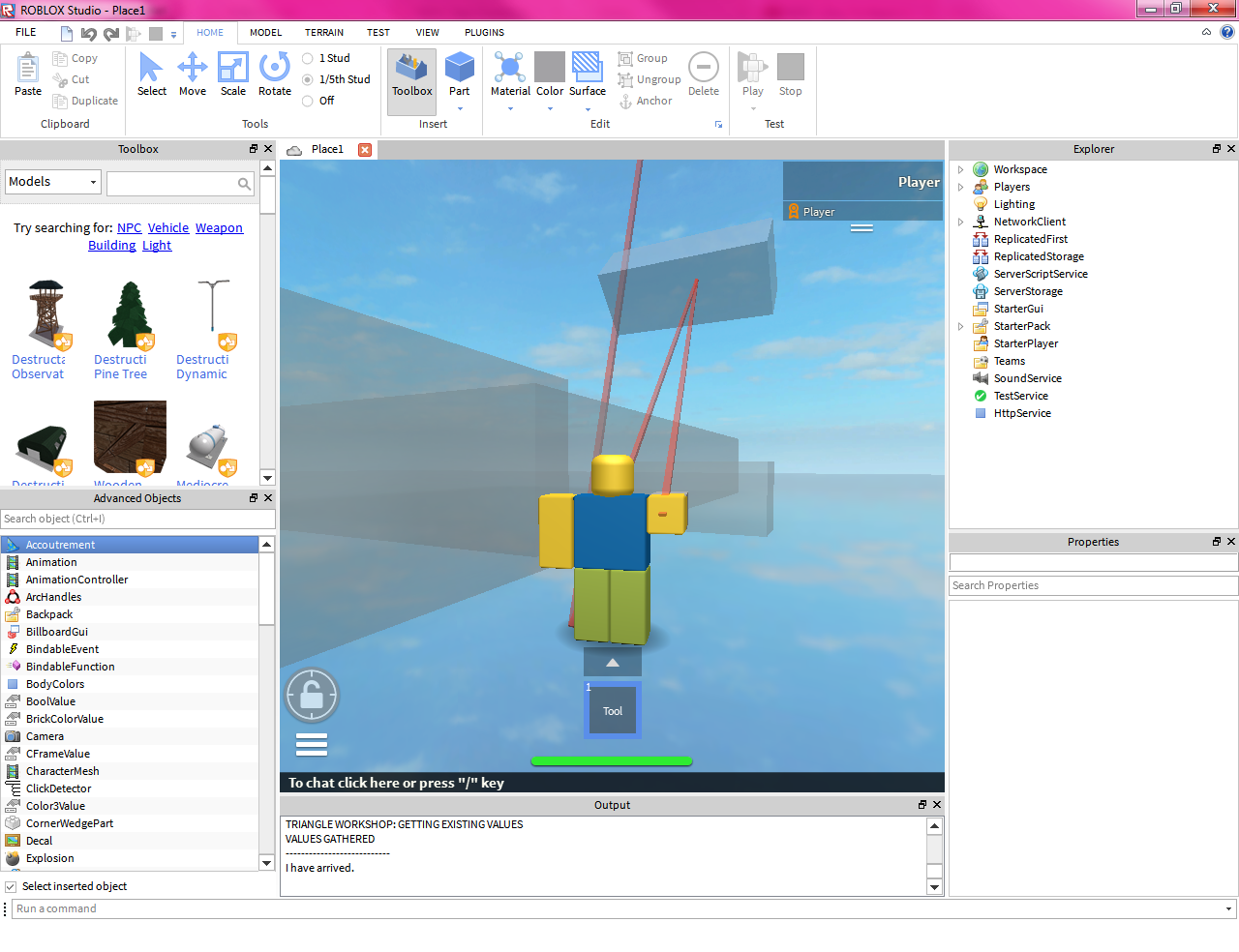Click the Search Properties field

click(x=1094, y=585)
